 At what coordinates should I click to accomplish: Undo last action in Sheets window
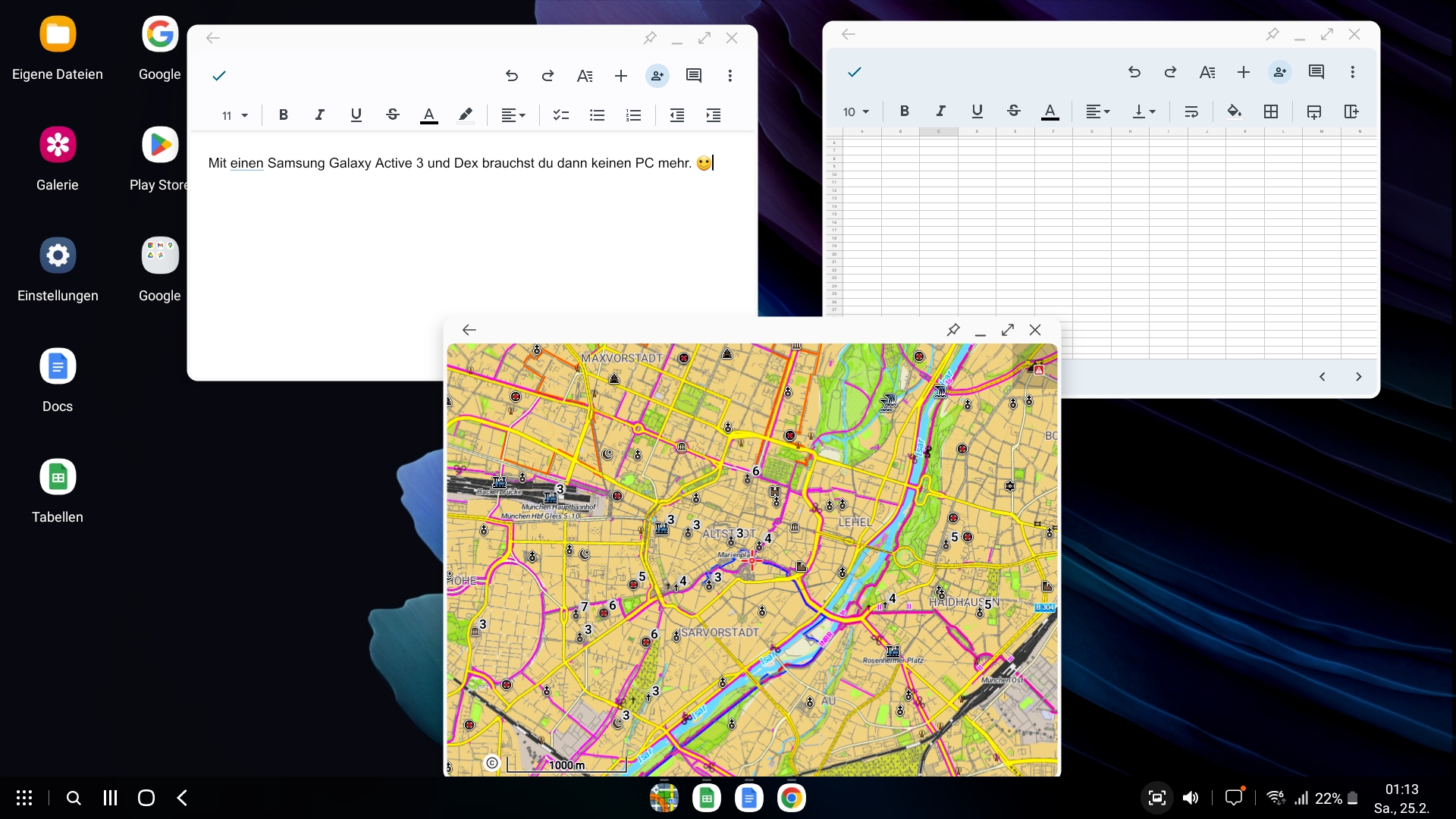pos(1134,72)
